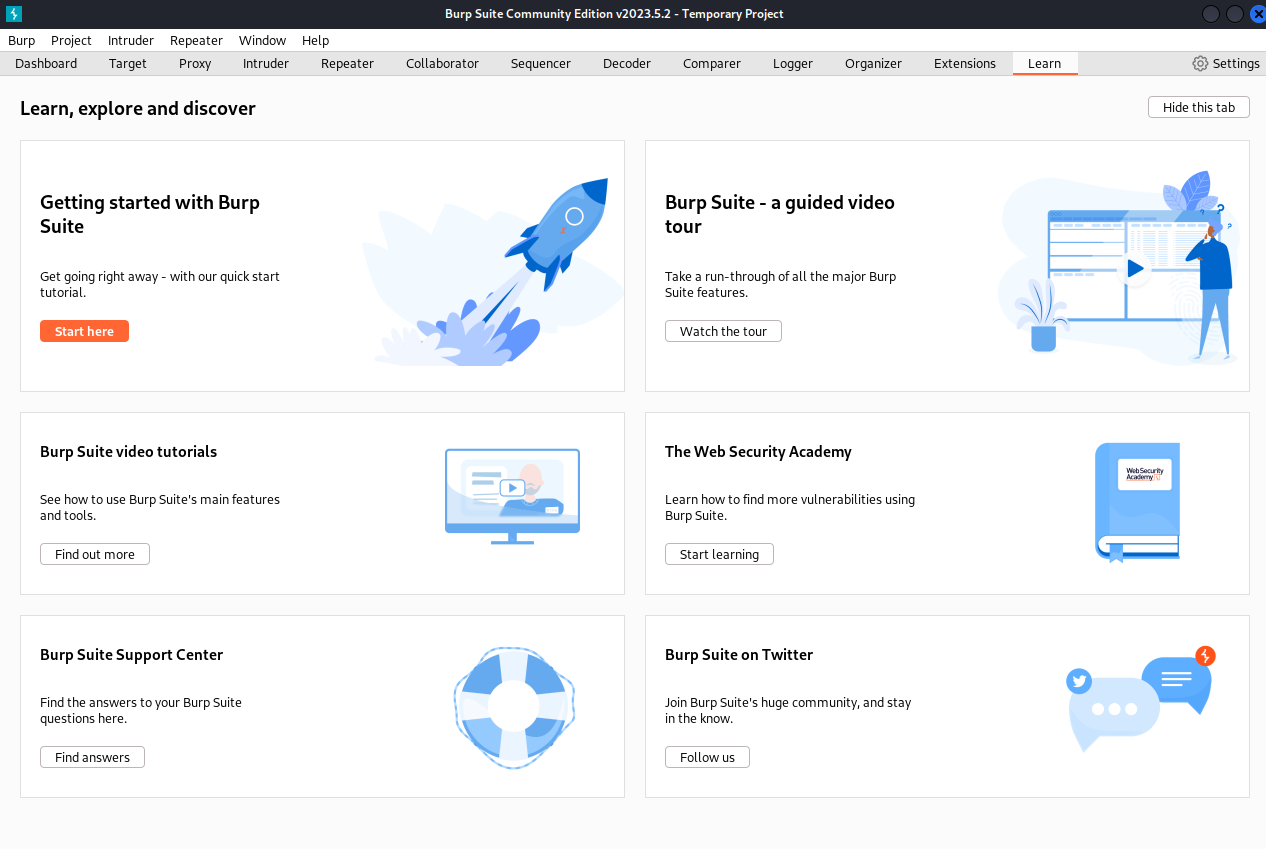Click the Hide this tab button
1266x849 pixels.
pos(1199,107)
